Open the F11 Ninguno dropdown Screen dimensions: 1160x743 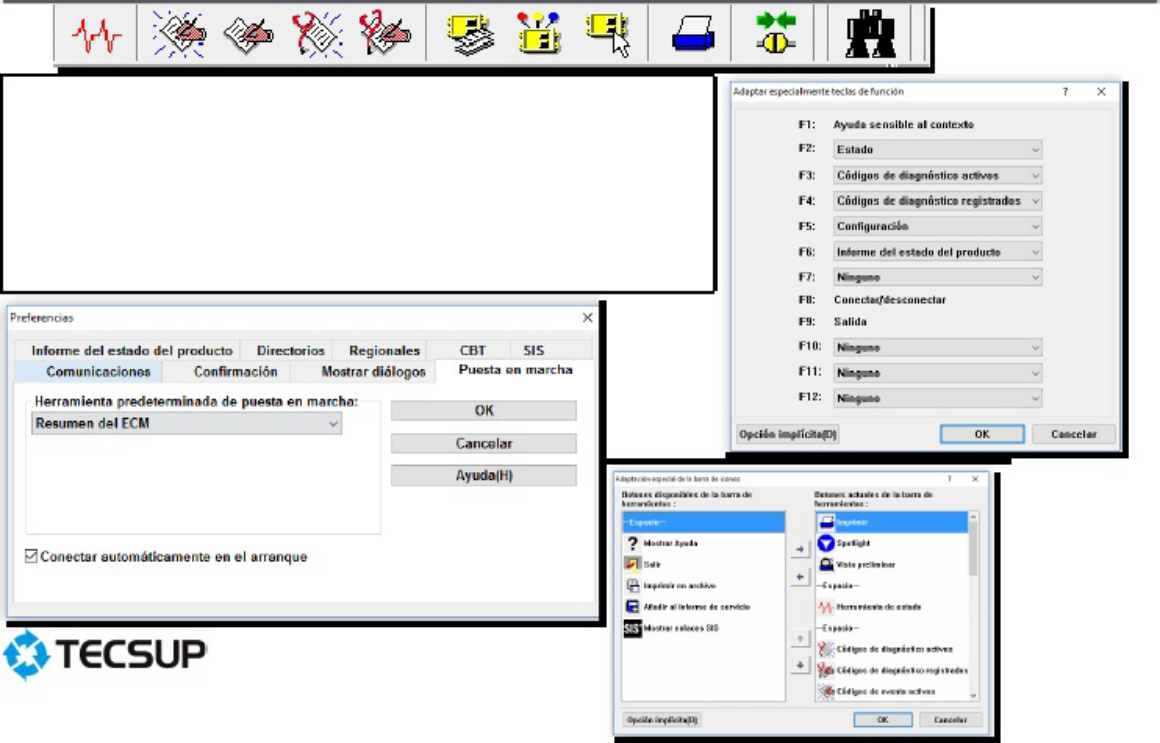tap(937, 373)
